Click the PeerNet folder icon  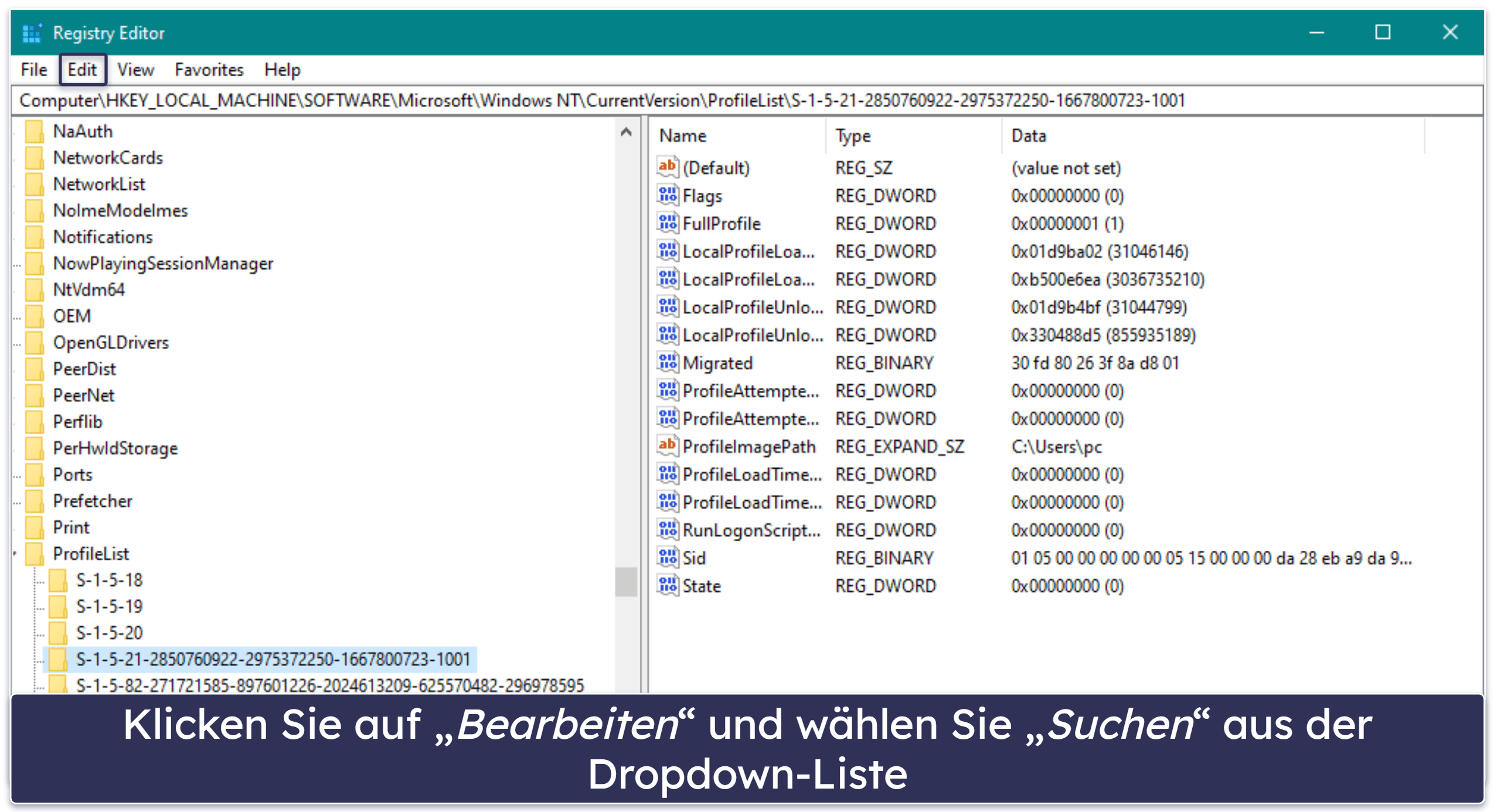(35, 395)
